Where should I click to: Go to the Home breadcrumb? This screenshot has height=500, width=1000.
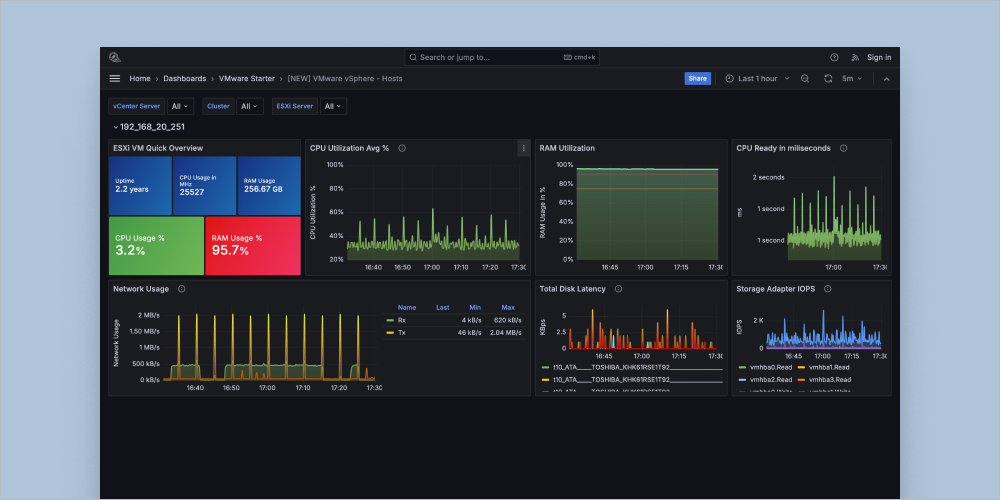pyautogui.click(x=140, y=78)
